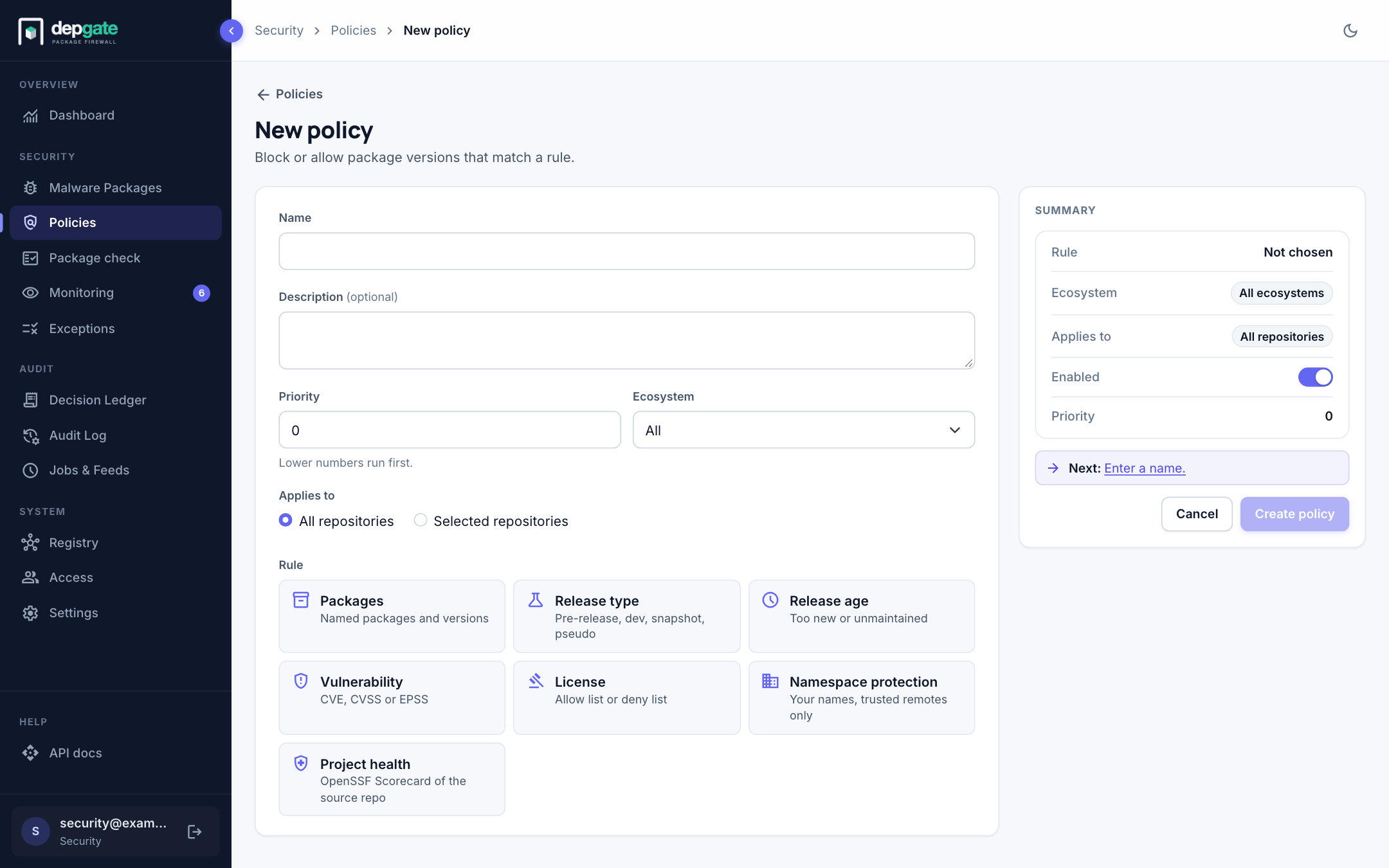
Task: Click the Audit Log history icon
Action: [x=30, y=435]
